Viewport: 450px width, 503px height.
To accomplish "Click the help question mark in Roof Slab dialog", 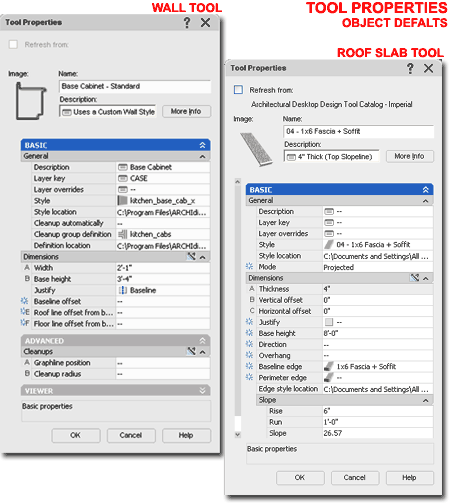I will (x=410, y=68).
